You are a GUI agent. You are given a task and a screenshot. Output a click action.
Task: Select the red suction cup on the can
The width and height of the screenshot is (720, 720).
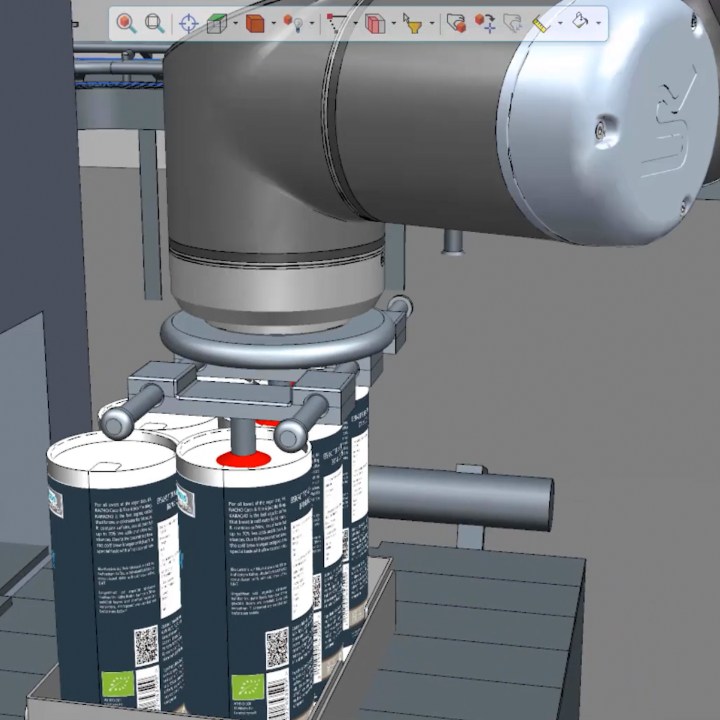(243, 459)
